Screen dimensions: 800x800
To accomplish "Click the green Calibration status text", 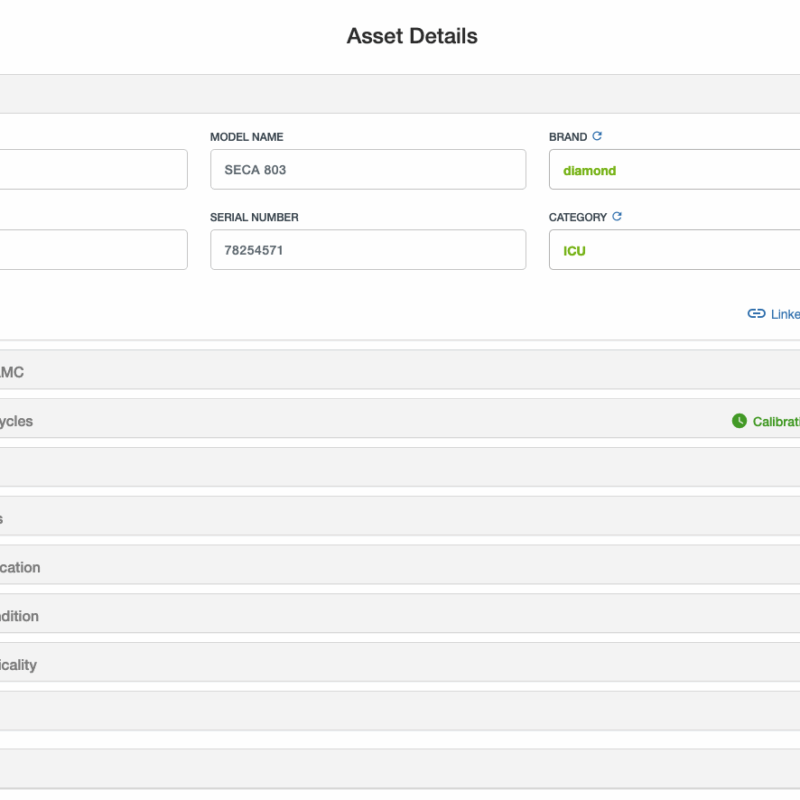I will (x=776, y=421).
